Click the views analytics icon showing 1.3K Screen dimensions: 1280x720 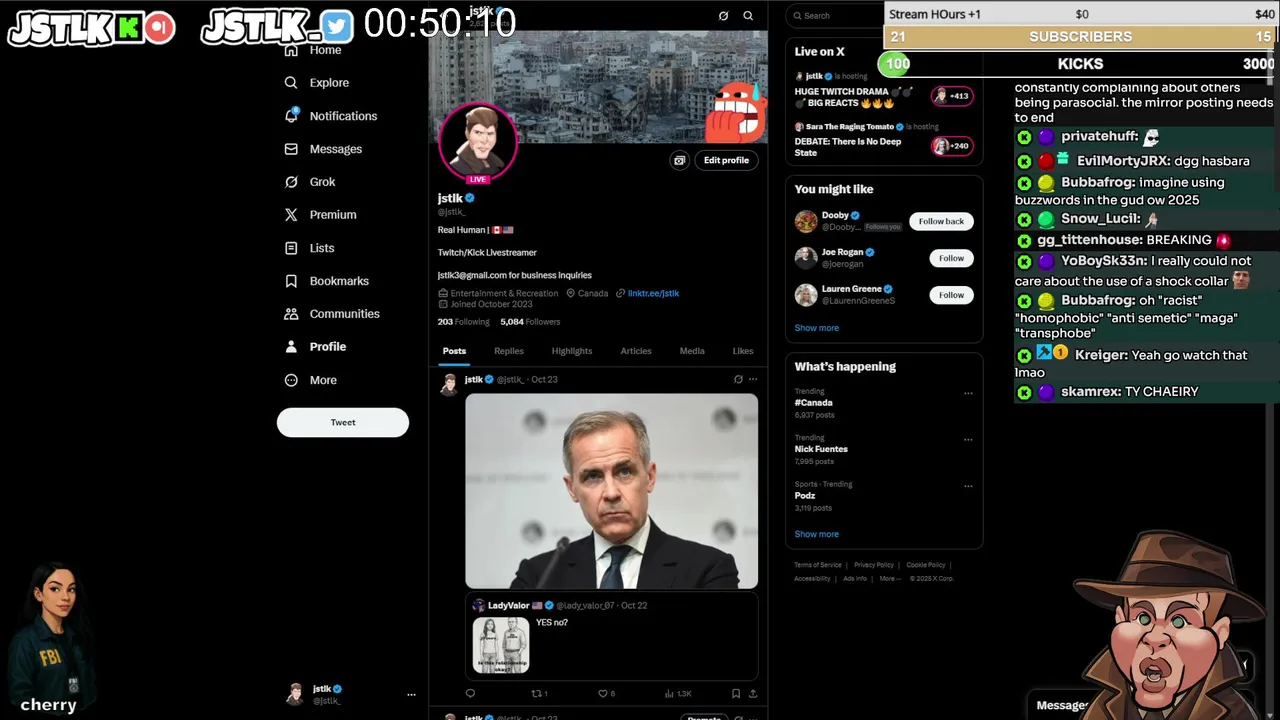tap(679, 693)
